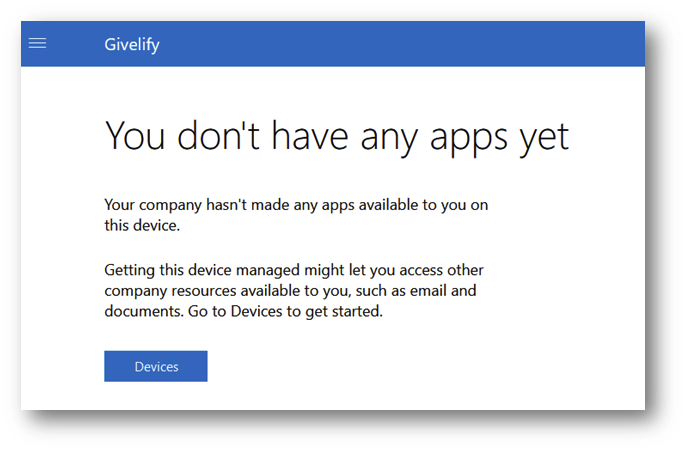Click "this device." line of the first paragraph
This screenshot has width=687, height=452.
pos(142,226)
